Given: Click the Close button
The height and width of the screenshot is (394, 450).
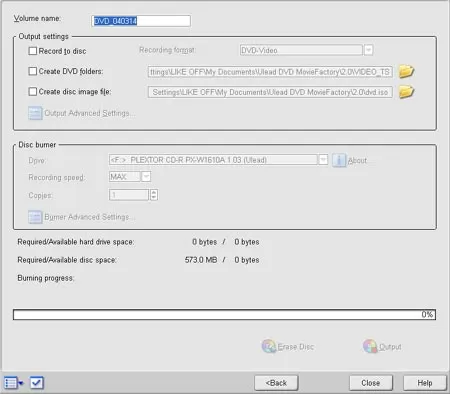Looking at the screenshot, I should pyautogui.click(x=371, y=383).
